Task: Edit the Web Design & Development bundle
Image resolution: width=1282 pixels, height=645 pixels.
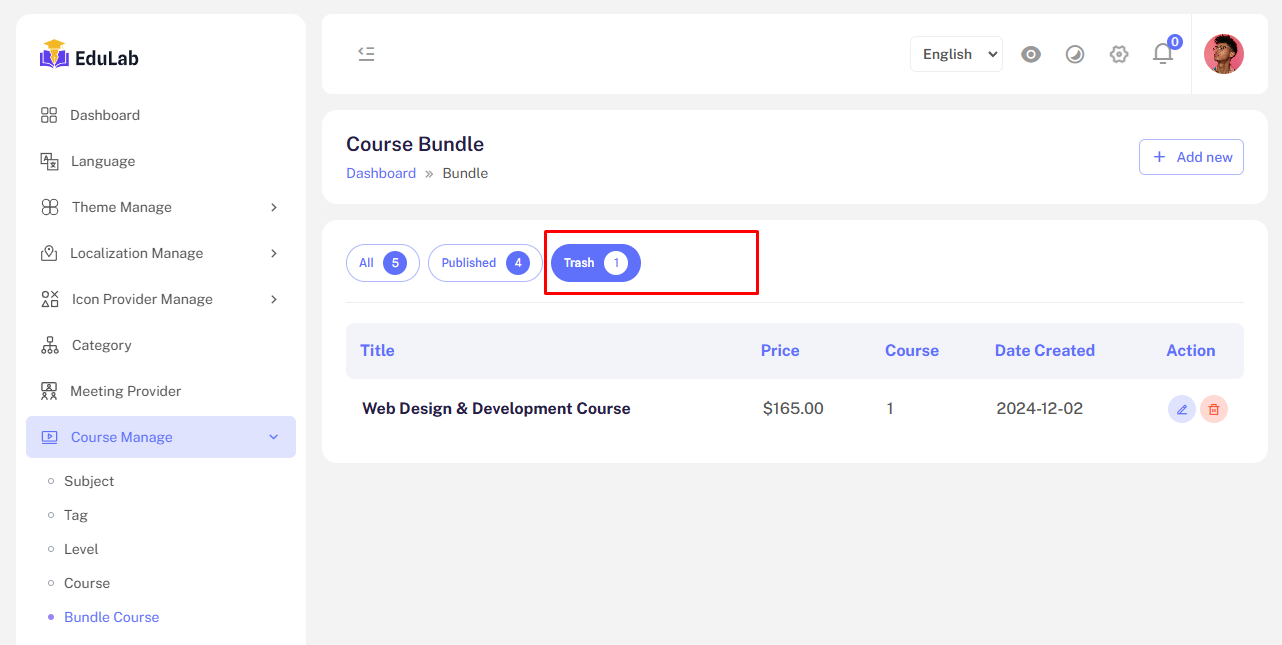Action: [x=1181, y=409]
